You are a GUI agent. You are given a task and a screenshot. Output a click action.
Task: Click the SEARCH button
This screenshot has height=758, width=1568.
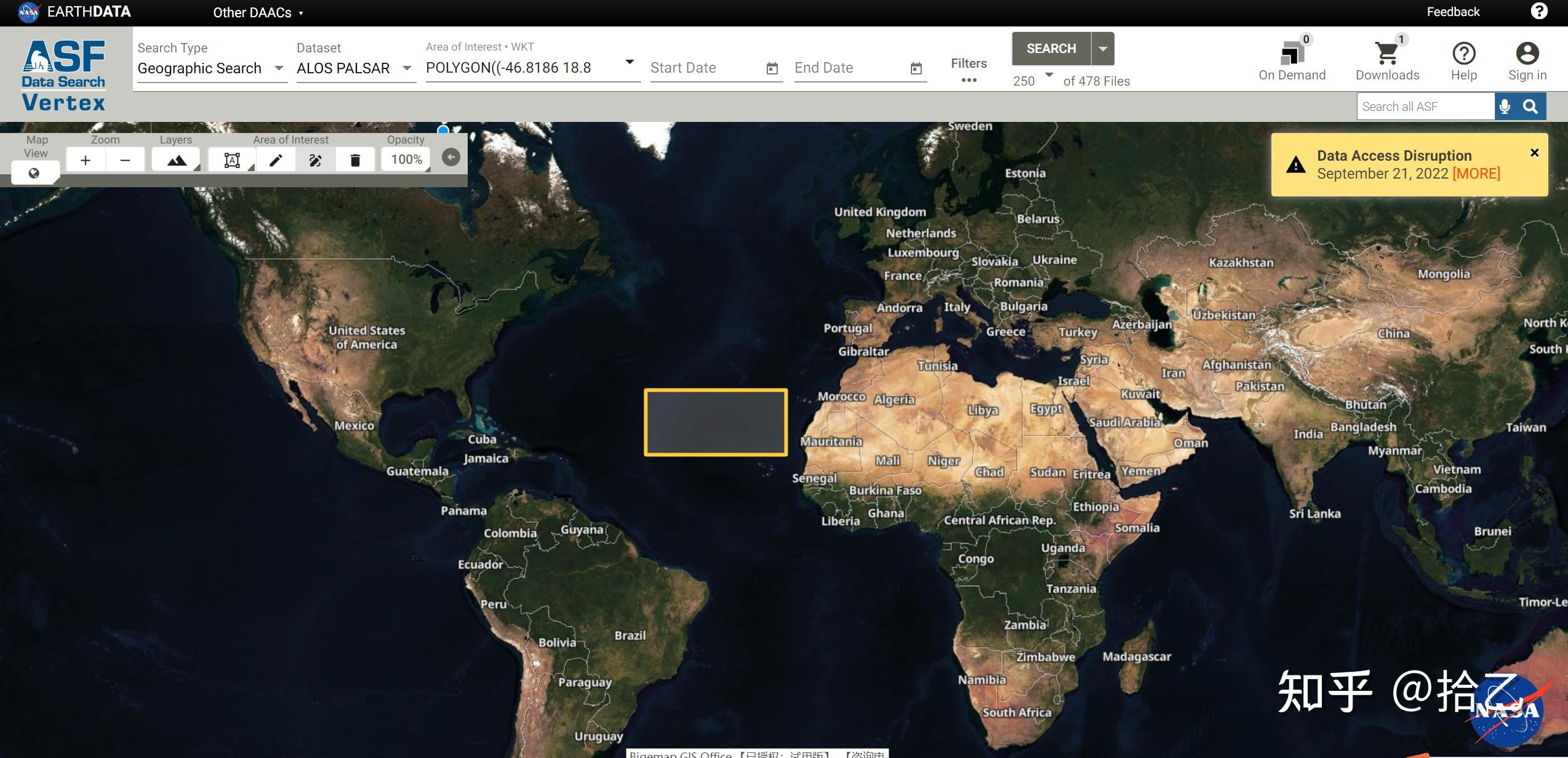point(1051,49)
